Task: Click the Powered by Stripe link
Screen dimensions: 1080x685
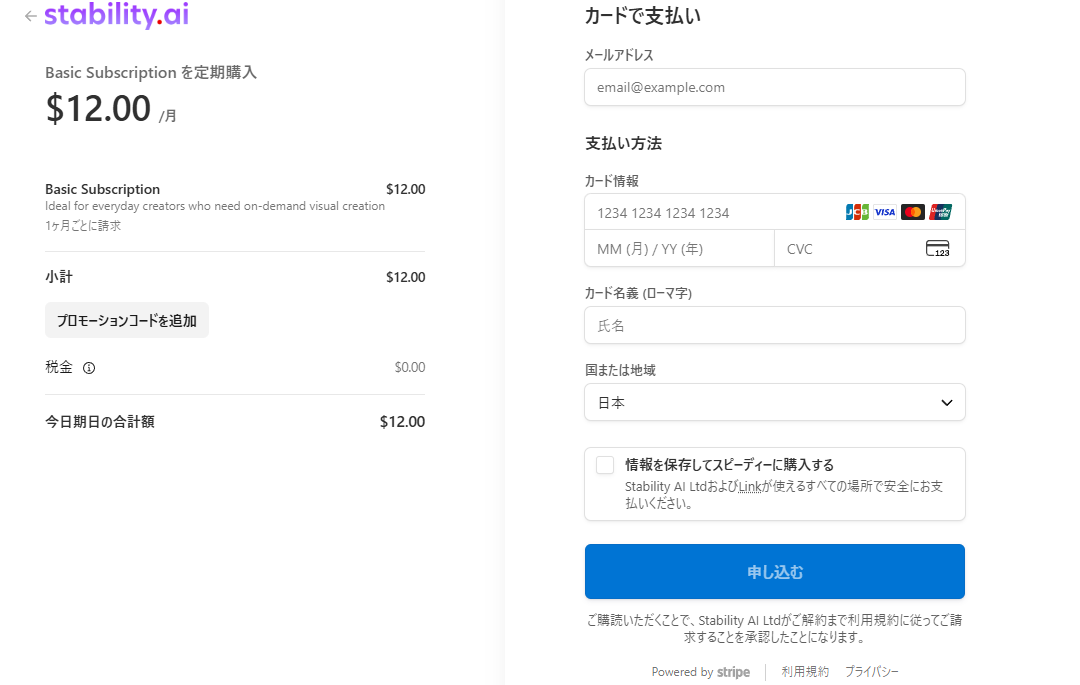Action: pos(700,672)
